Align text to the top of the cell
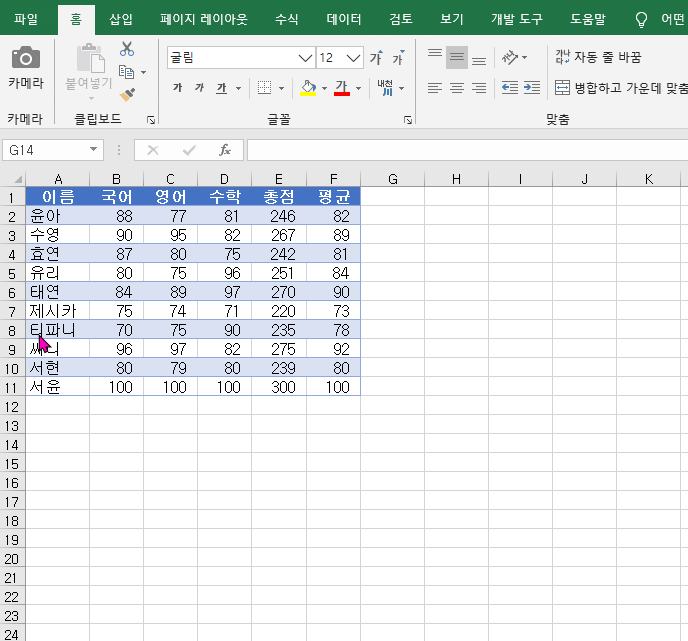 point(435,57)
